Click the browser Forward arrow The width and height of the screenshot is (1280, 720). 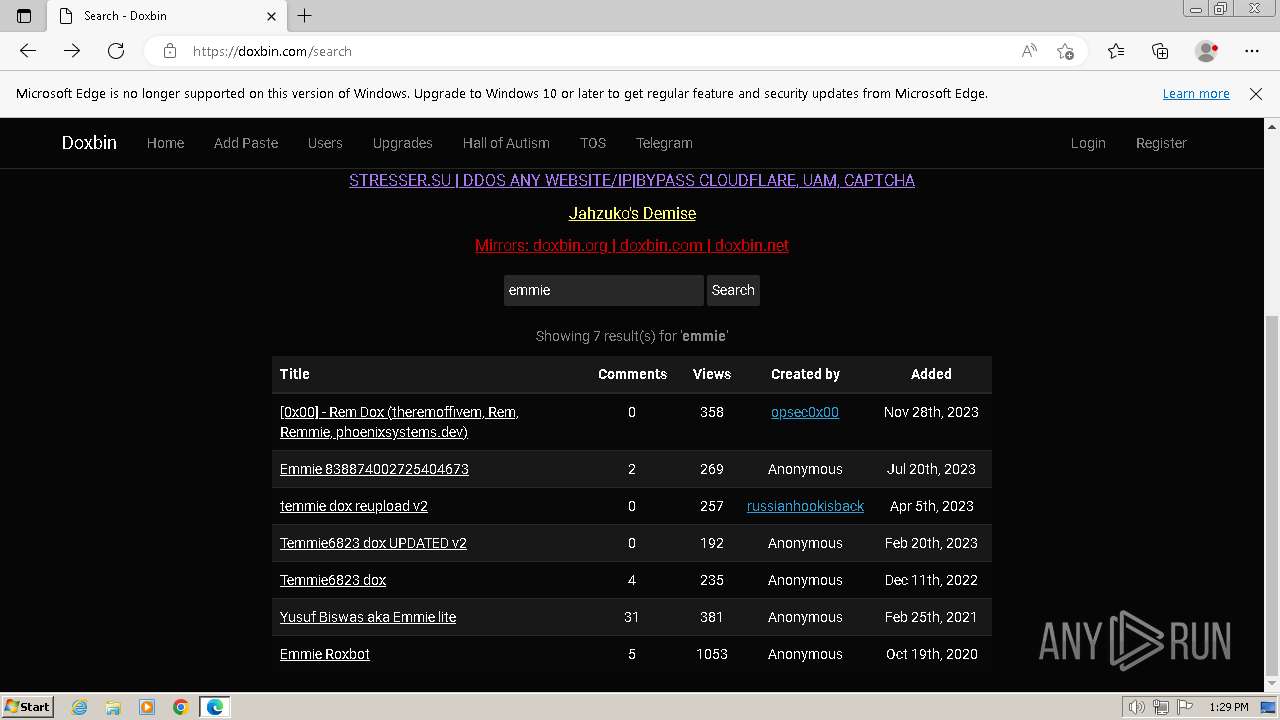point(72,51)
